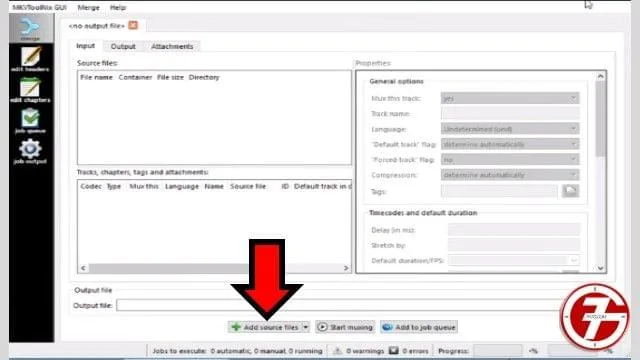Click tracks list scroll left arrow
Image resolution: width=640 pixels, height=360 pixels.
coord(83,268)
